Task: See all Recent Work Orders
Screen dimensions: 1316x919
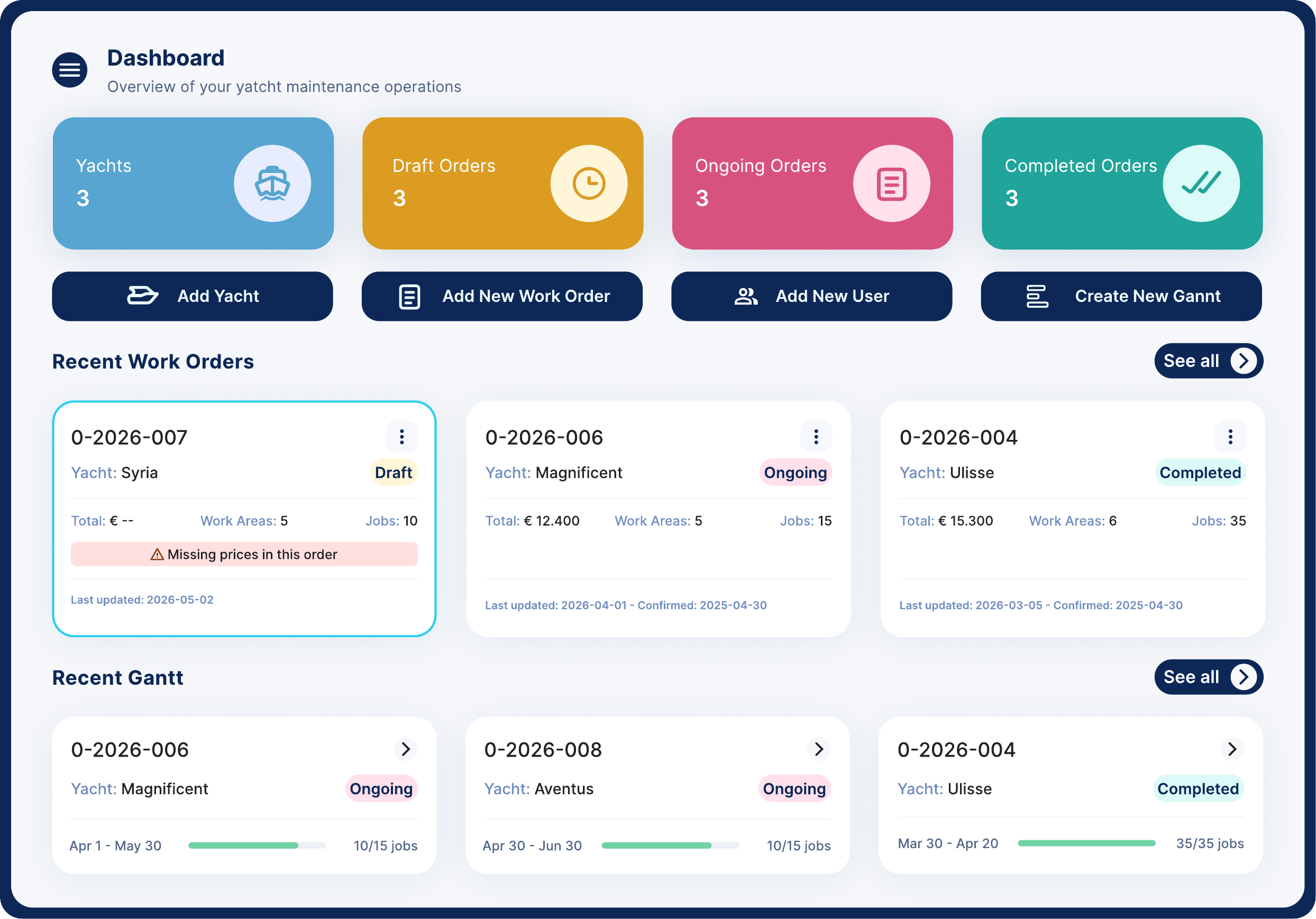Action: click(x=1209, y=361)
